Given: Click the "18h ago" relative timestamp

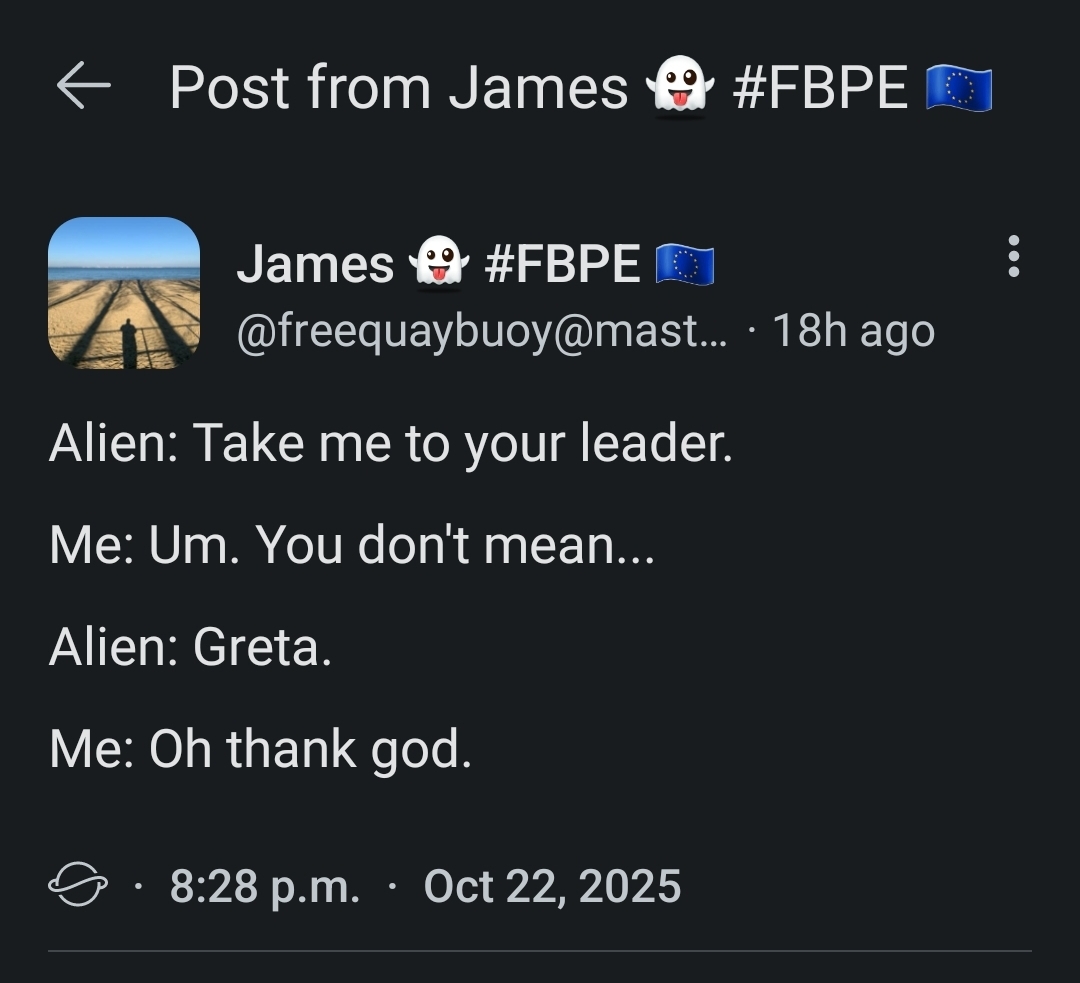Looking at the screenshot, I should tap(855, 331).
